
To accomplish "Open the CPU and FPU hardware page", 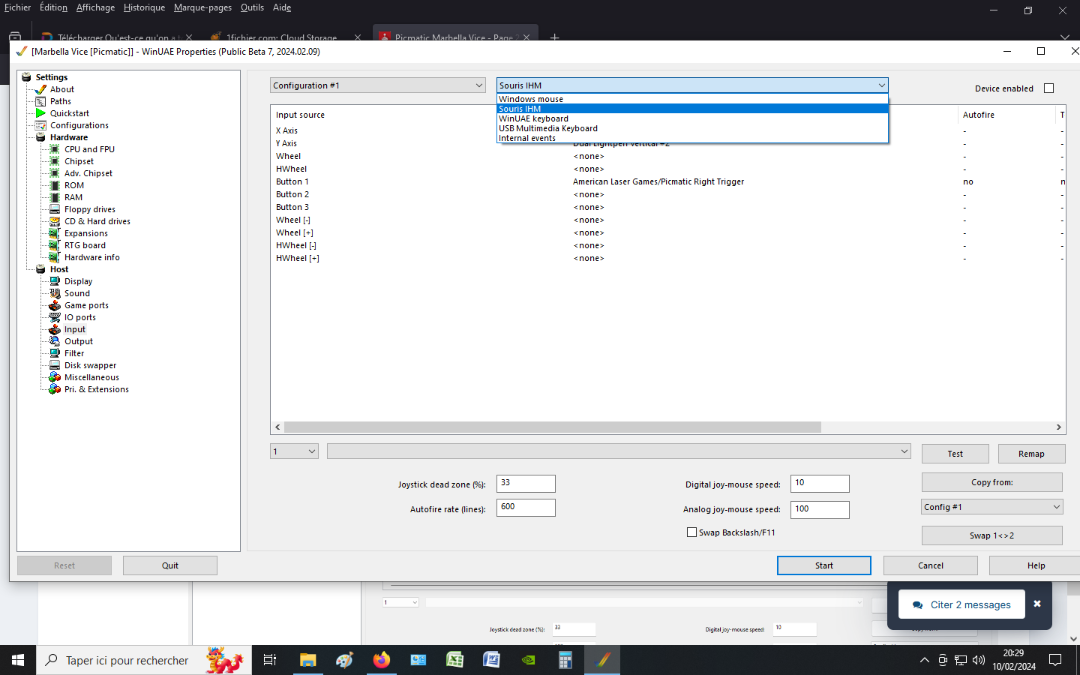I will [88, 149].
